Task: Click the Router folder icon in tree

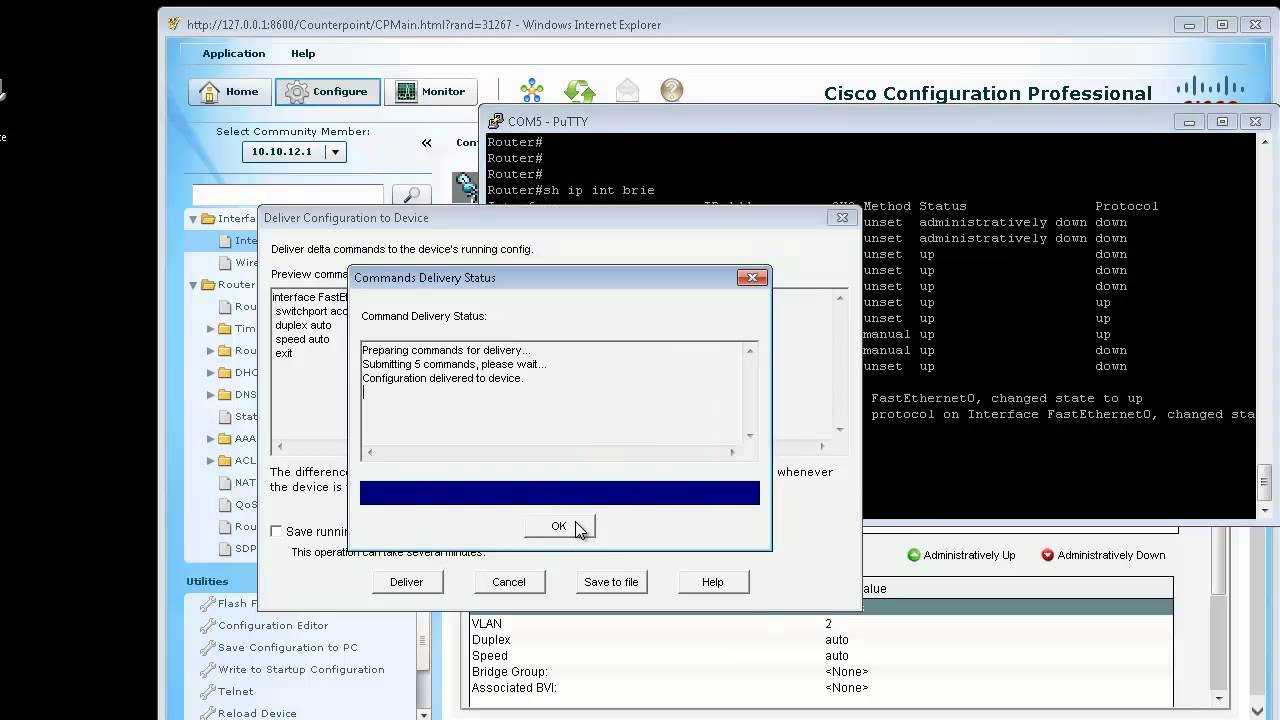Action: click(x=208, y=285)
